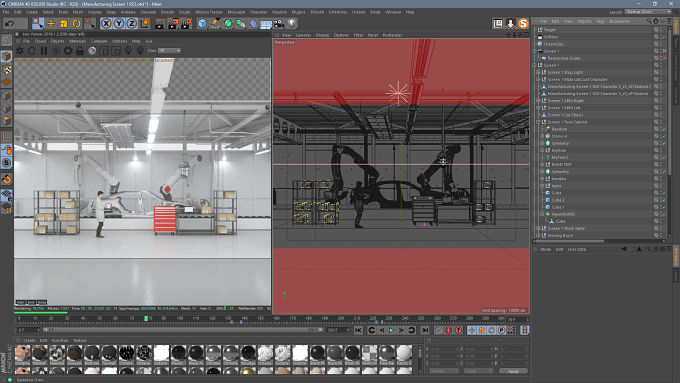Open Object Manager Tags menu
This screenshot has height=383, width=680.
pos(600,21)
